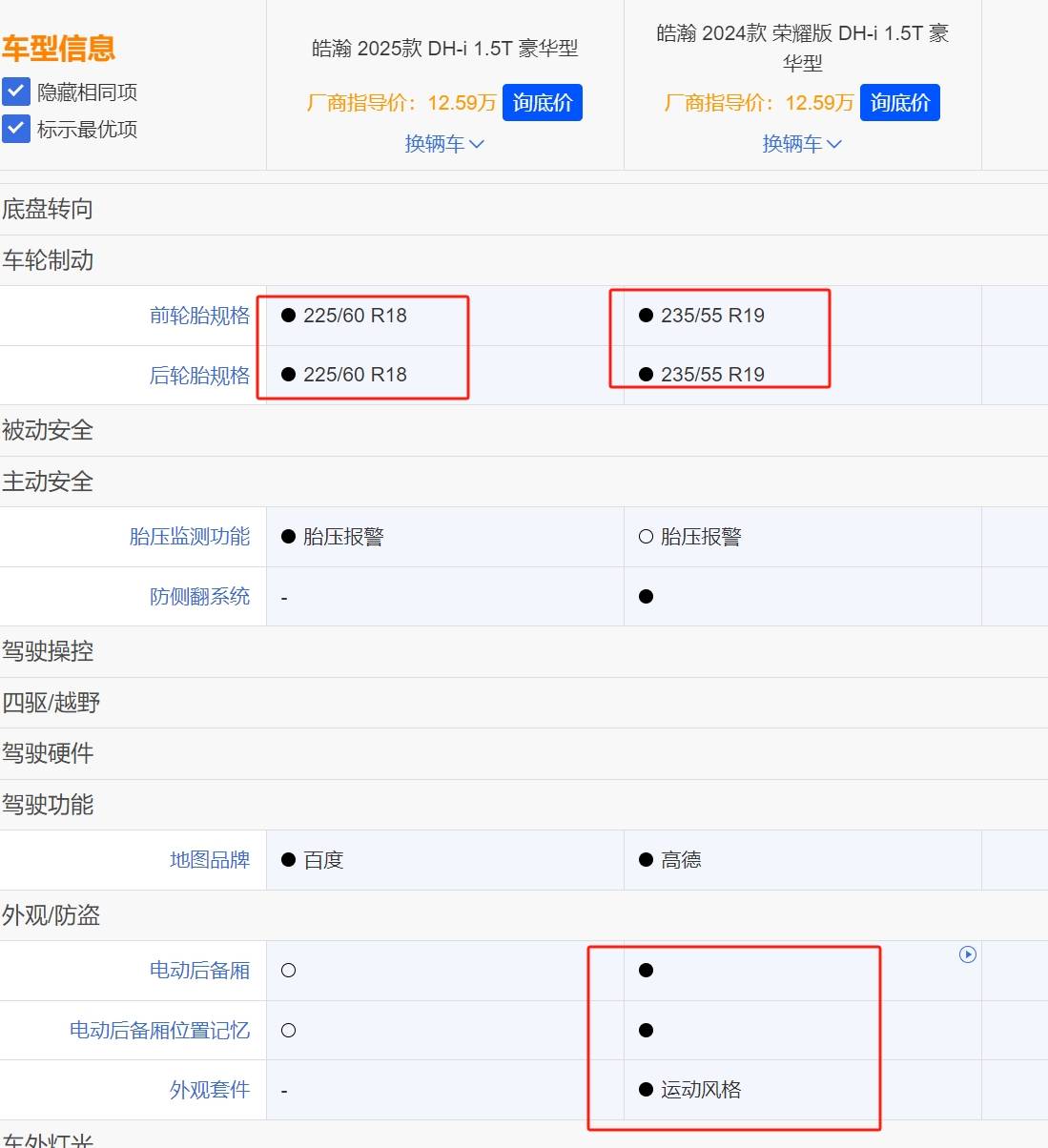Open the 地图品牌 parameter link
This screenshot has width=1048, height=1148.
tap(209, 860)
